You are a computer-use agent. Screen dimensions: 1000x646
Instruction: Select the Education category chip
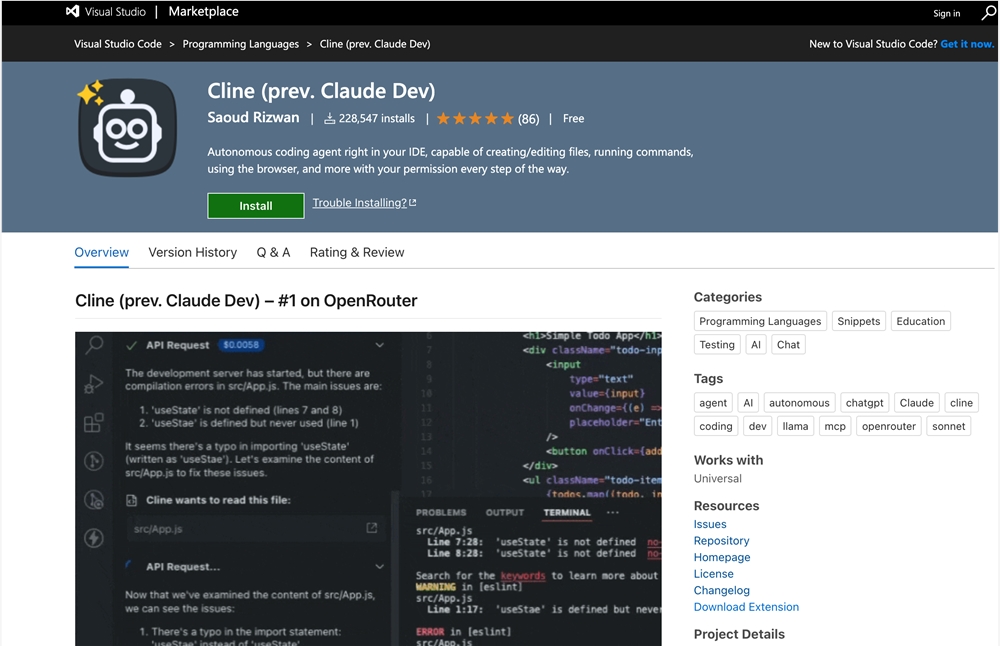point(920,321)
